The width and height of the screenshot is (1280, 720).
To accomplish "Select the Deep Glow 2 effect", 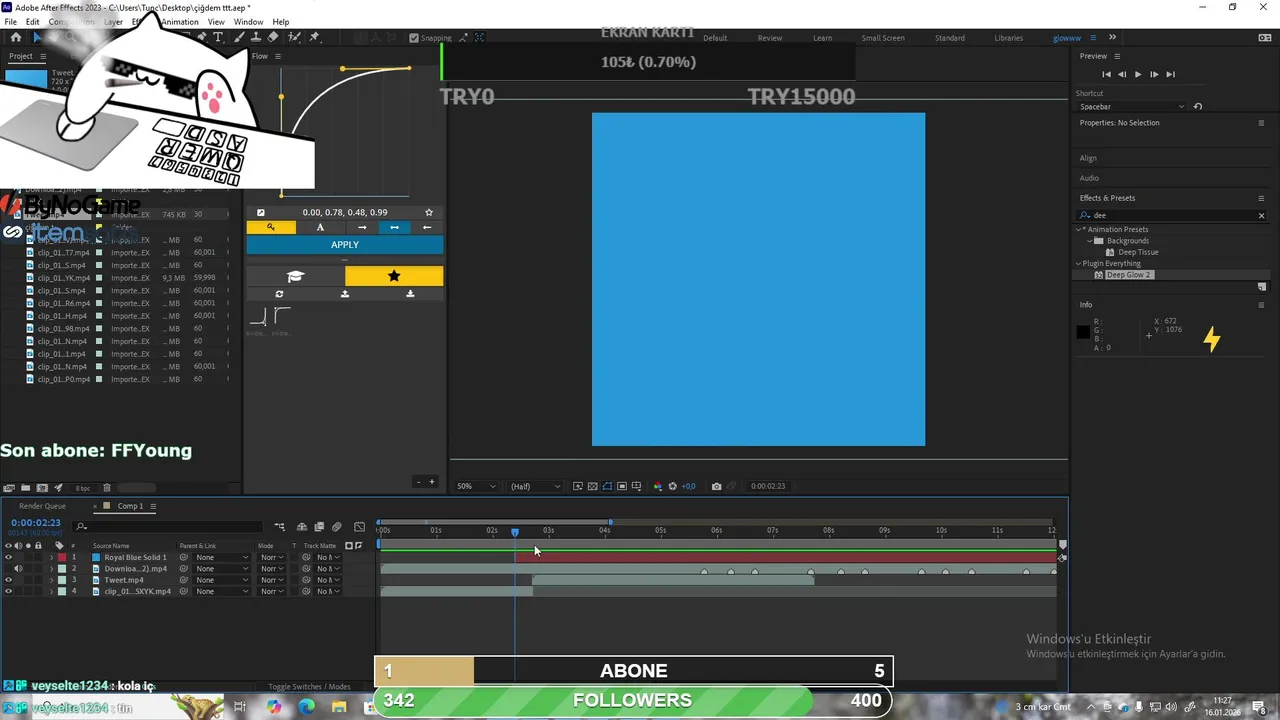I will click(1129, 275).
